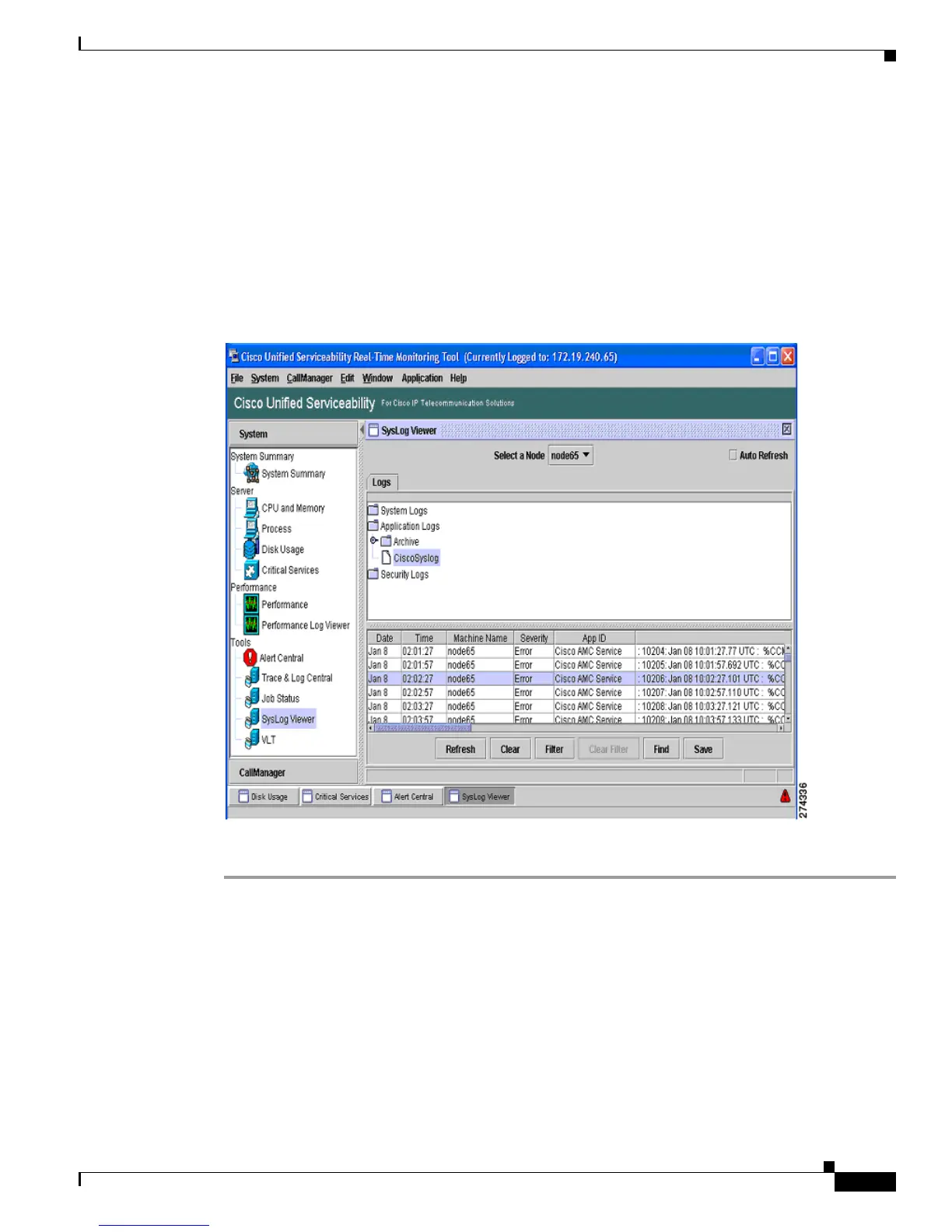Click the Save button
952x1232 pixels.
703,749
